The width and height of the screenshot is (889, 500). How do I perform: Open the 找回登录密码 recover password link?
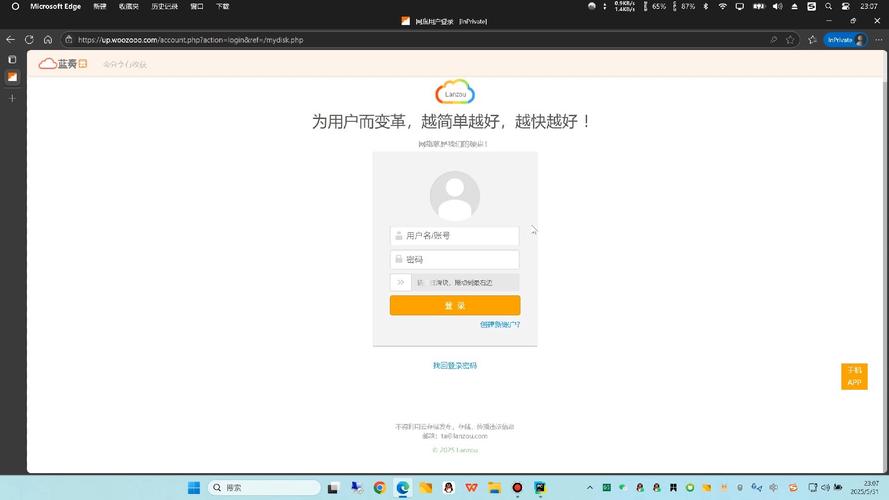[455, 366]
